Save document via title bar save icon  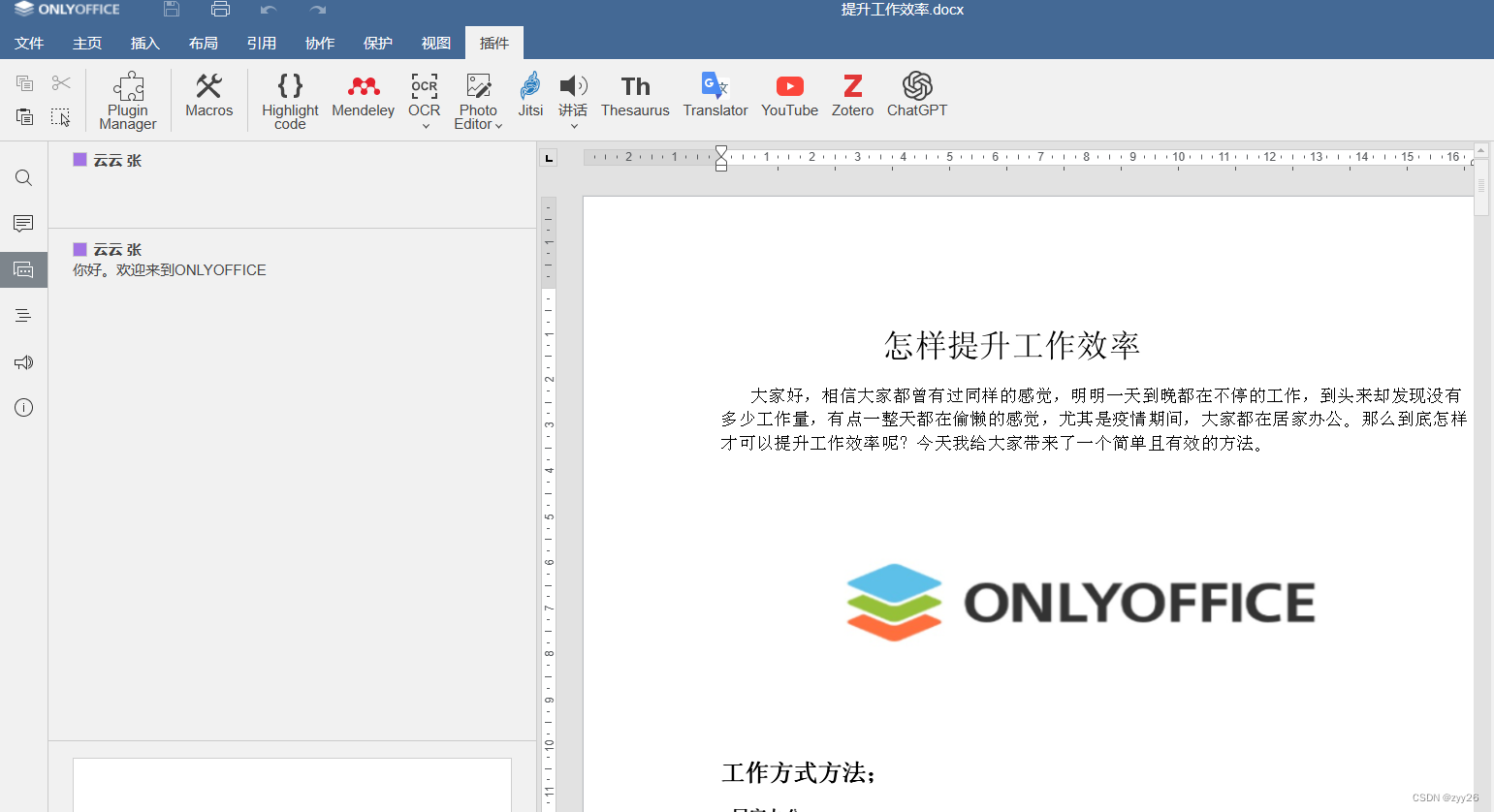(172, 10)
